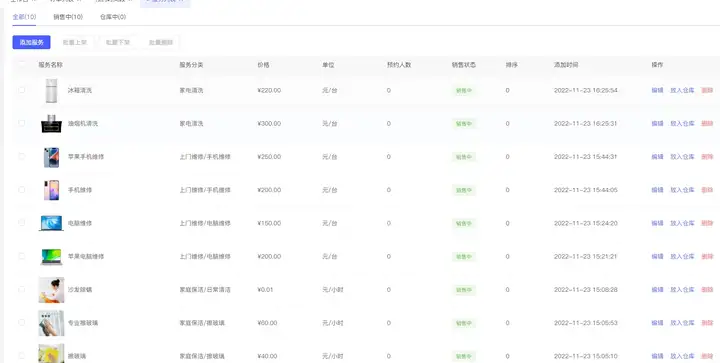The image size is (720, 363).
Task: Click the laptop image for 电脑维修
Action: tap(51, 223)
